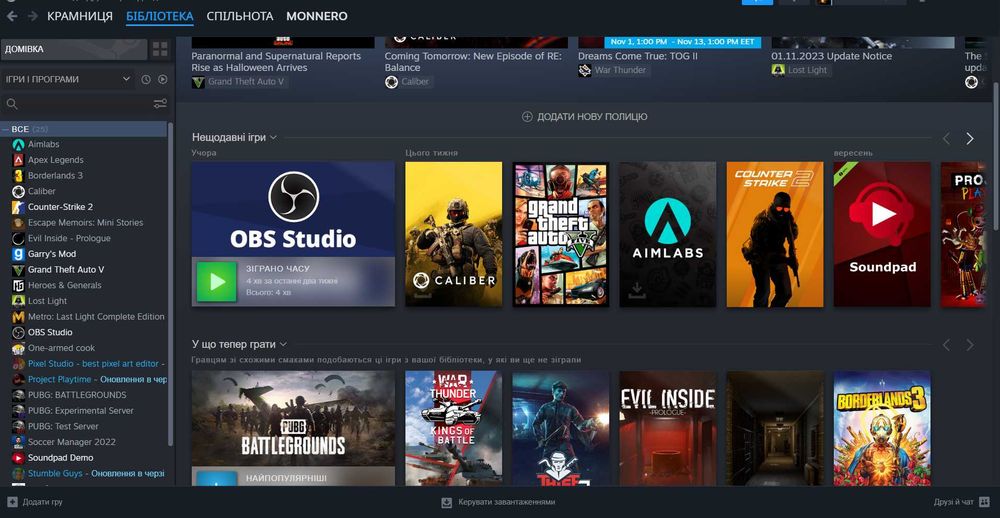Open Caliber recent game cover
Viewport: 1000px width, 518px height.
pyautogui.click(x=453, y=234)
